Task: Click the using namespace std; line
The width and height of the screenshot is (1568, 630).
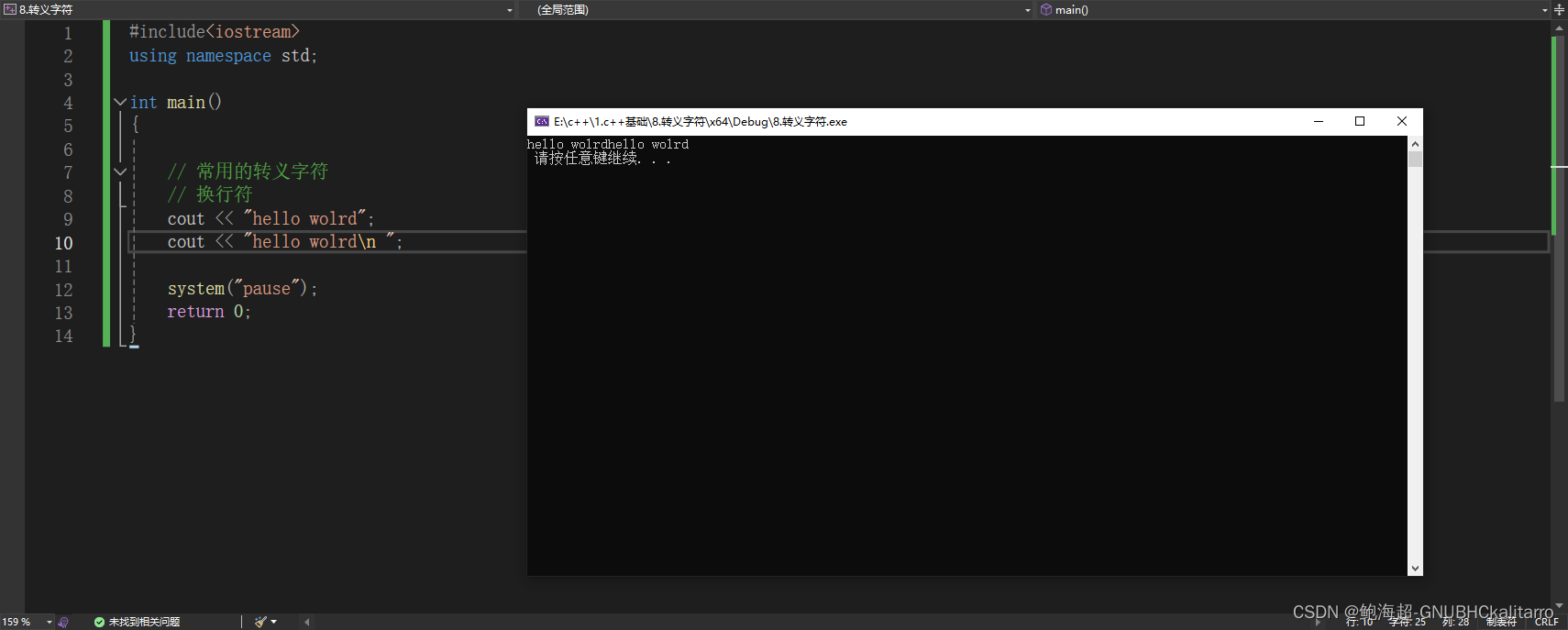Action: coord(223,56)
